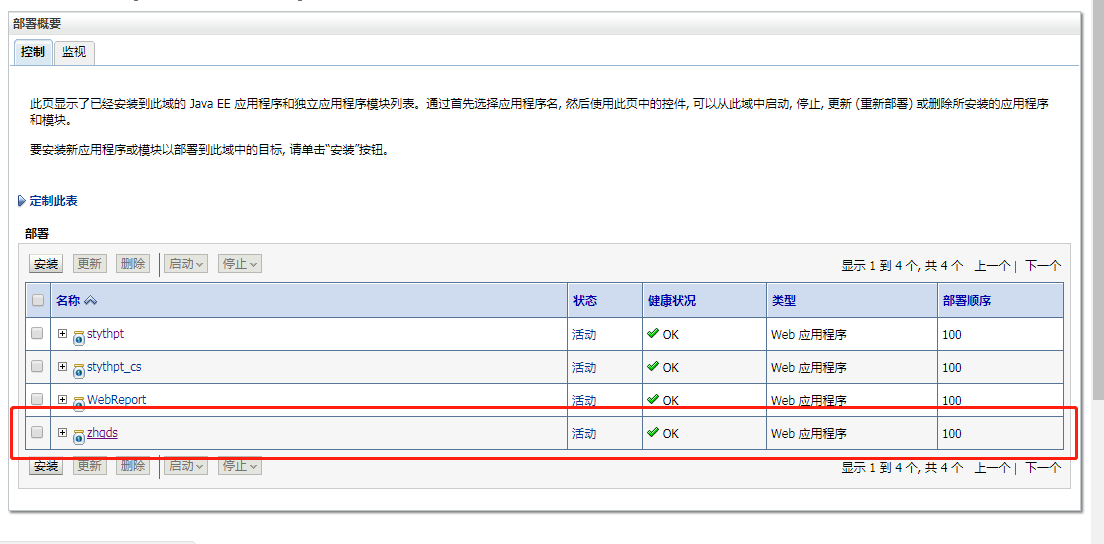Toggle the select-all checkbox in table header
1104x544 pixels.
pos(37,301)
